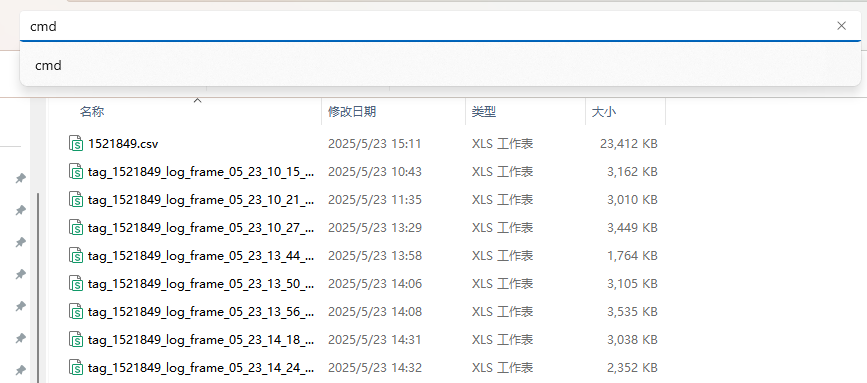Click the sort direction arrow above 名称
Screen dimensions: 867x383
197,101
